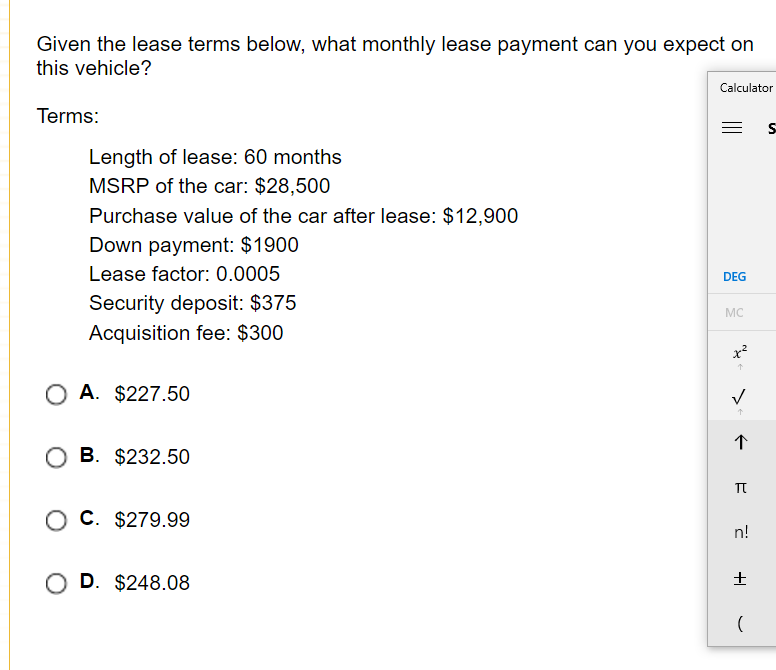The width and height of the screenshot is (776, 670).
Task: Click the Lease factor: 0.0005 line
Action: pyautogui.click(x=184, y=274)
